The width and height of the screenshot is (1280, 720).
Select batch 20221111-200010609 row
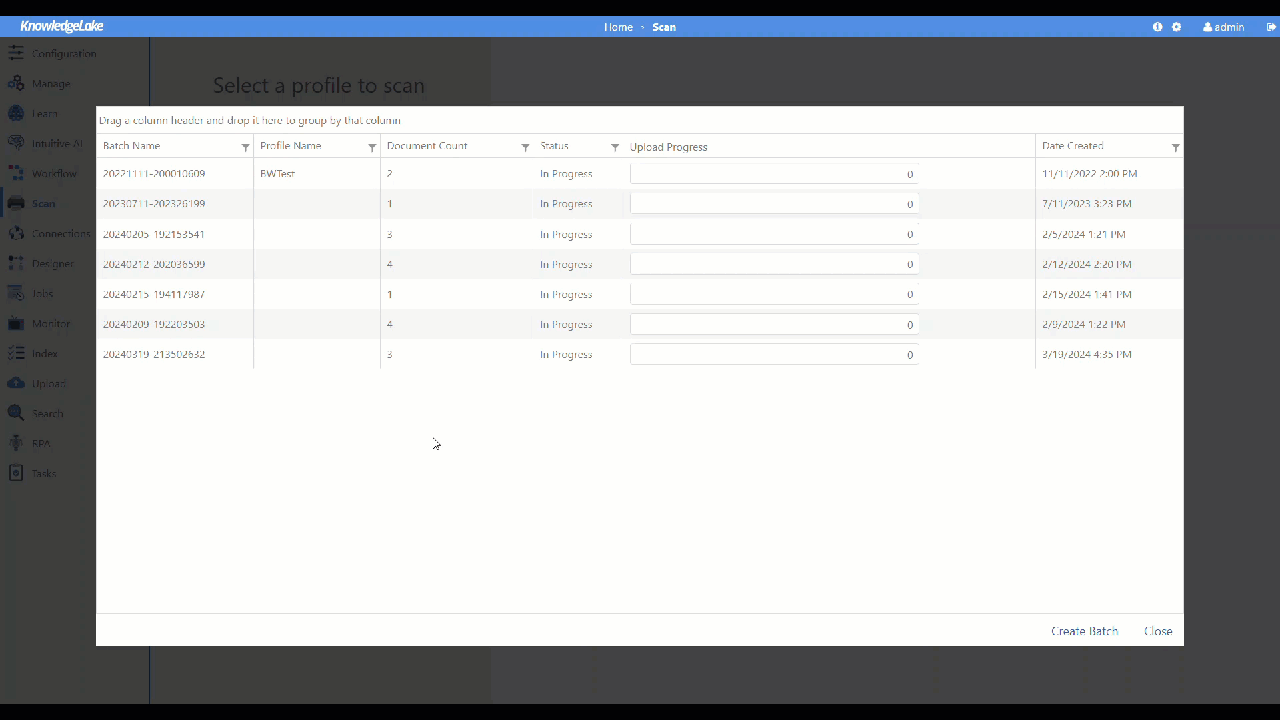click(154, 174)
